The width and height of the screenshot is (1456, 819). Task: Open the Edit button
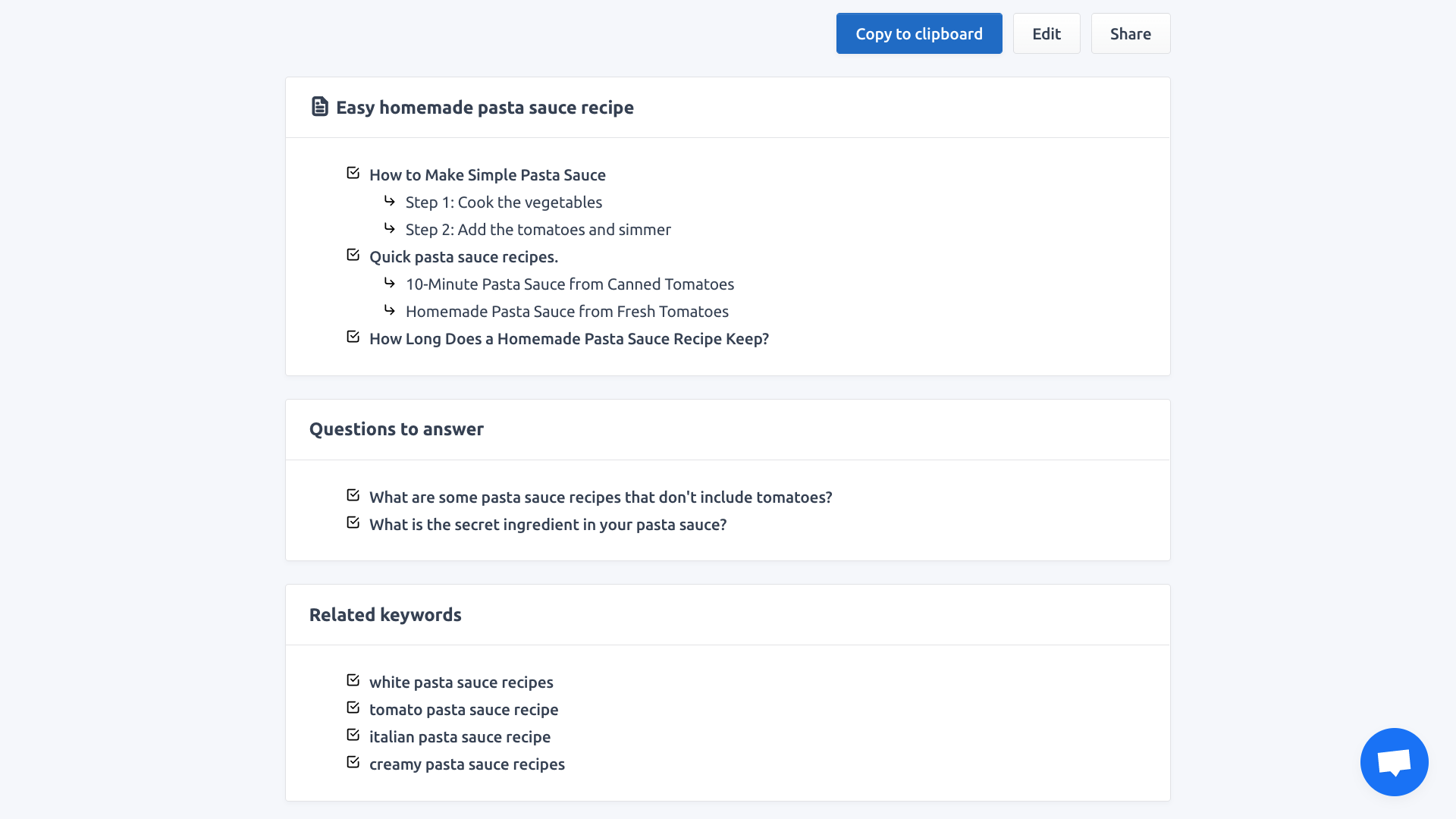click(1046, 33)
